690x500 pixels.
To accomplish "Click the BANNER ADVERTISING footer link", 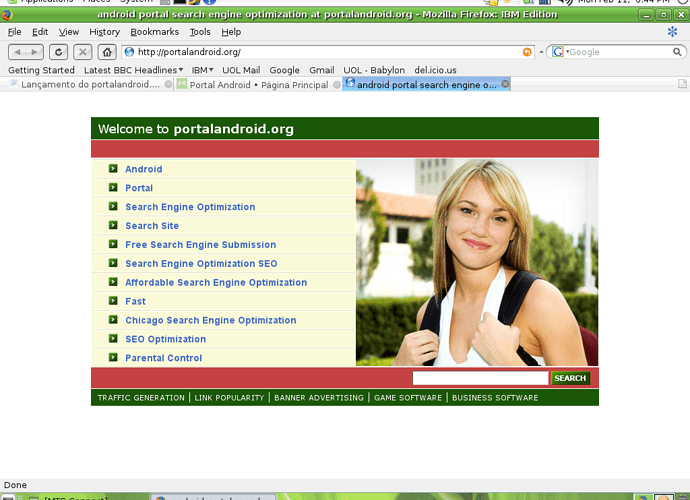I will [319, 397].
